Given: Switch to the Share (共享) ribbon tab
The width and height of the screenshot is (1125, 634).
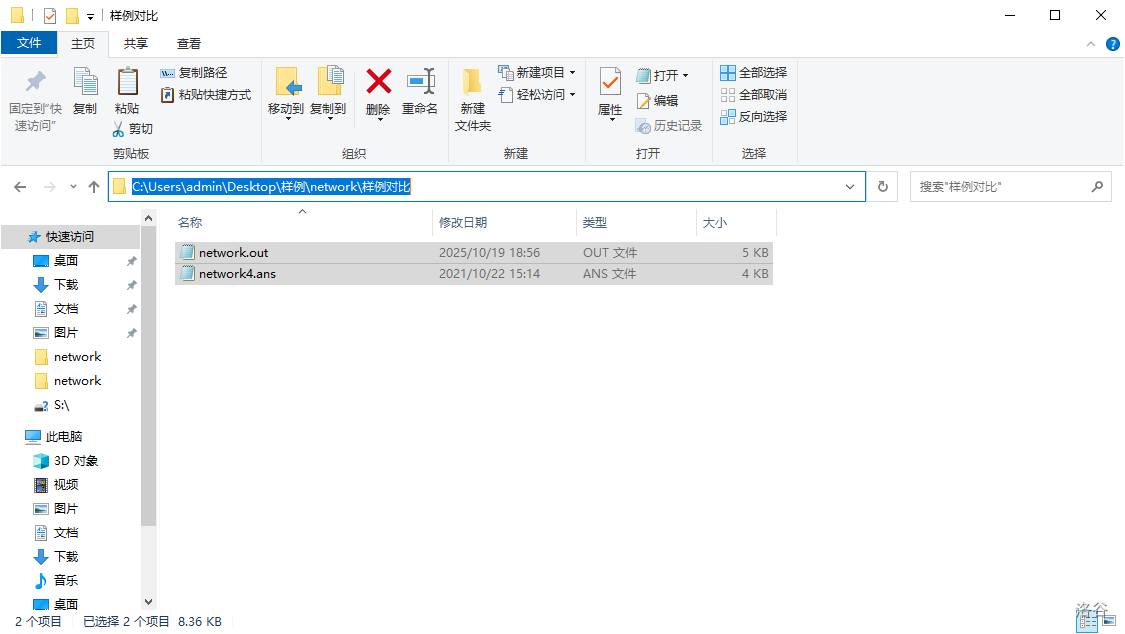Looking at the screenshot, I should pos(136,44).
